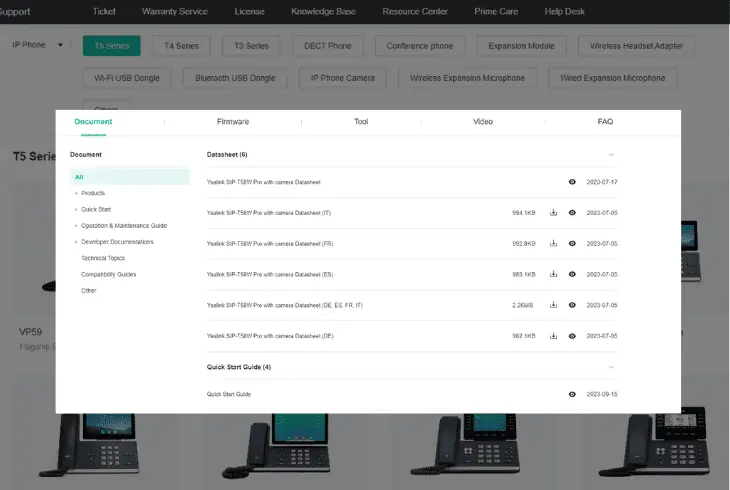Select the Wi-Fi USB Dongle category
730x490 pixels.
click(127, 78)
